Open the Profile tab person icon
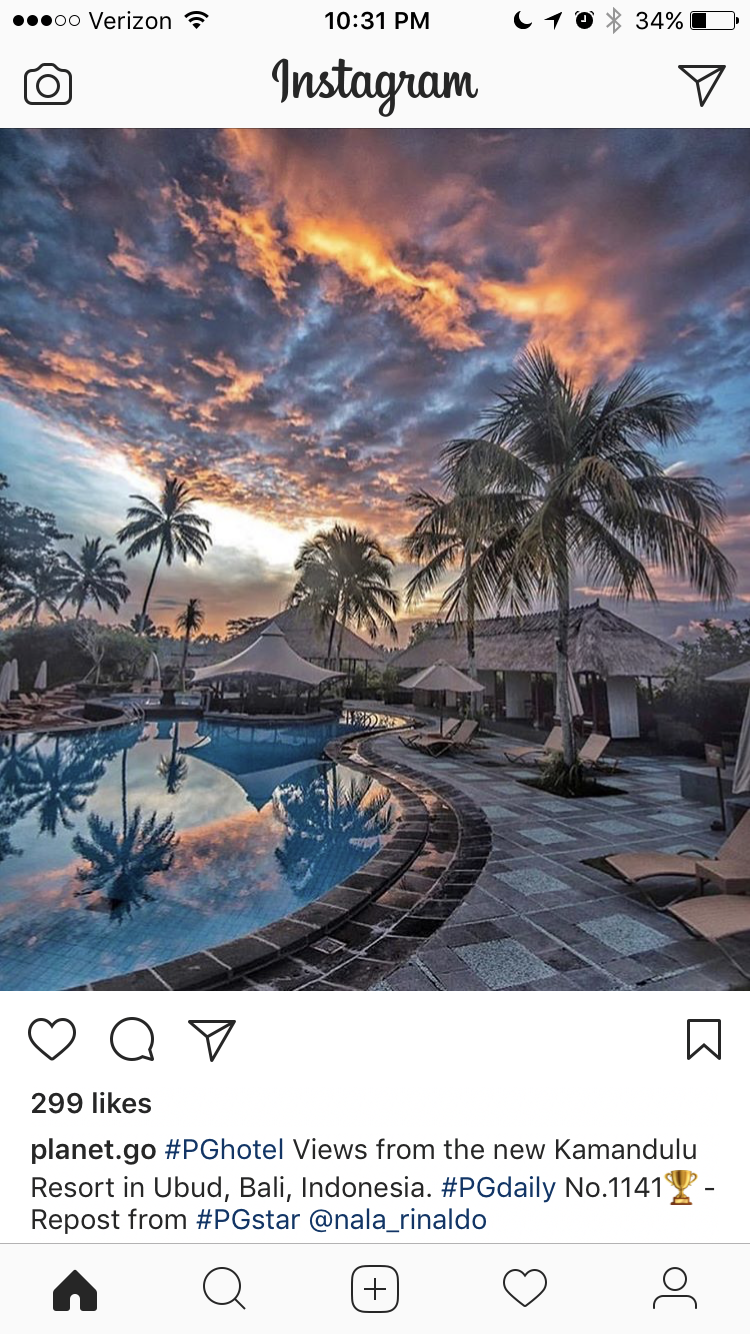 [x=675, y=1289]
